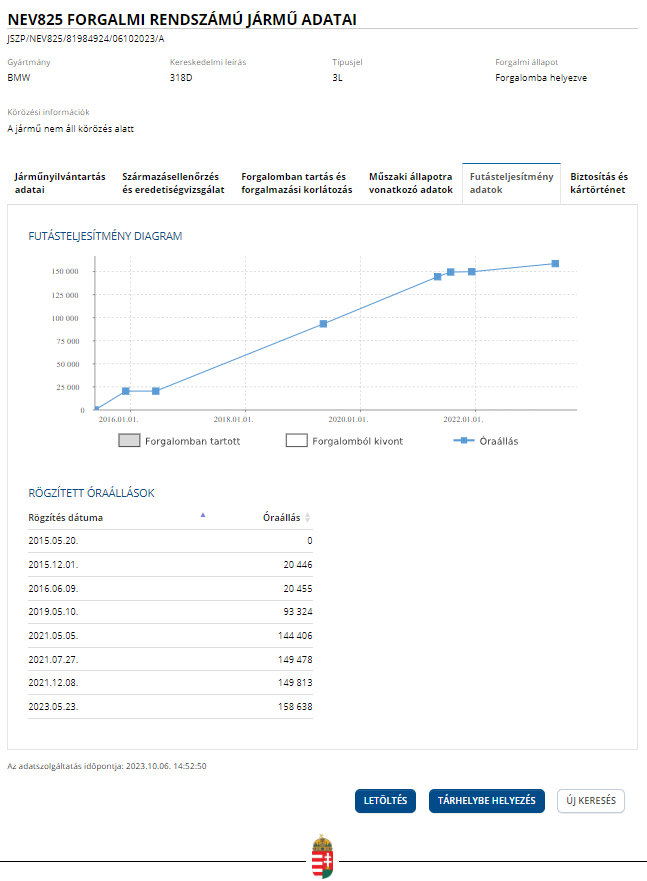
Task: Click the 2016.06.09 chart data point
Action: [x=156, y=391]
